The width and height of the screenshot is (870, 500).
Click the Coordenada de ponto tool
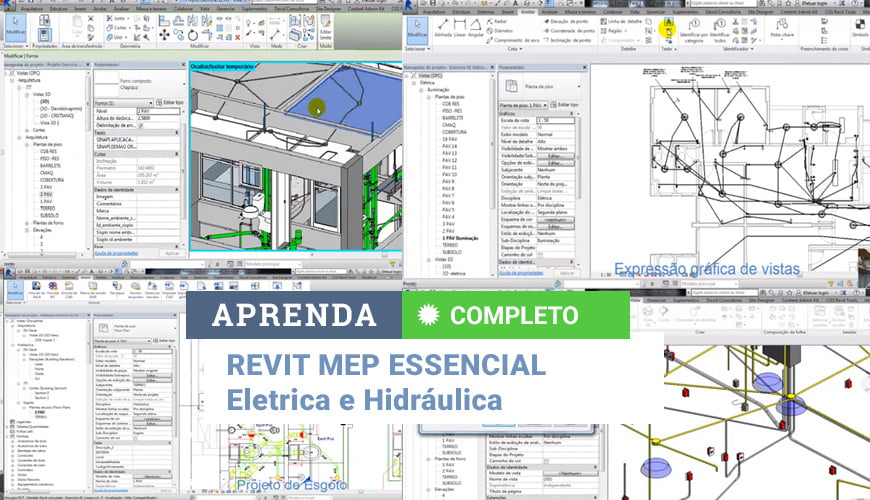pyautogui.click(x=569, y=31)
